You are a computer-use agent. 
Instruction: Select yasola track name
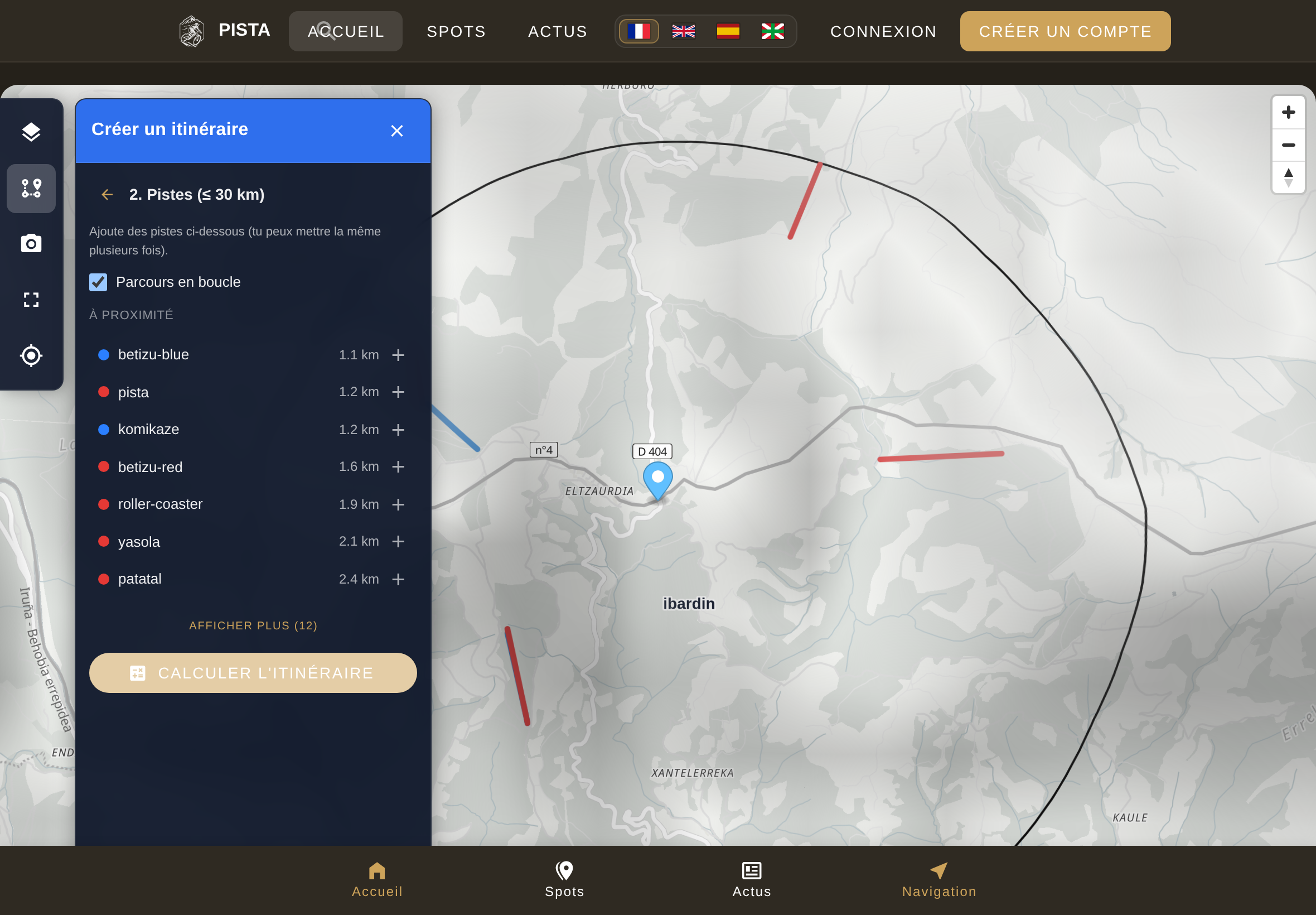coord(139,542)
